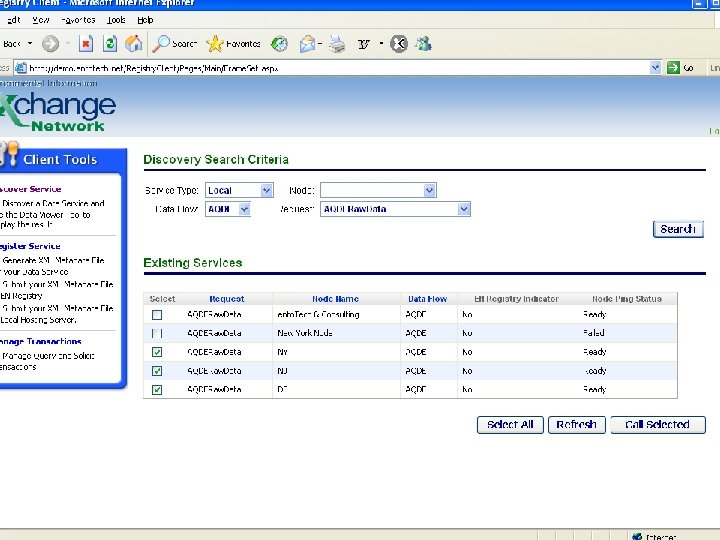Click the Search button

(677, 229)
